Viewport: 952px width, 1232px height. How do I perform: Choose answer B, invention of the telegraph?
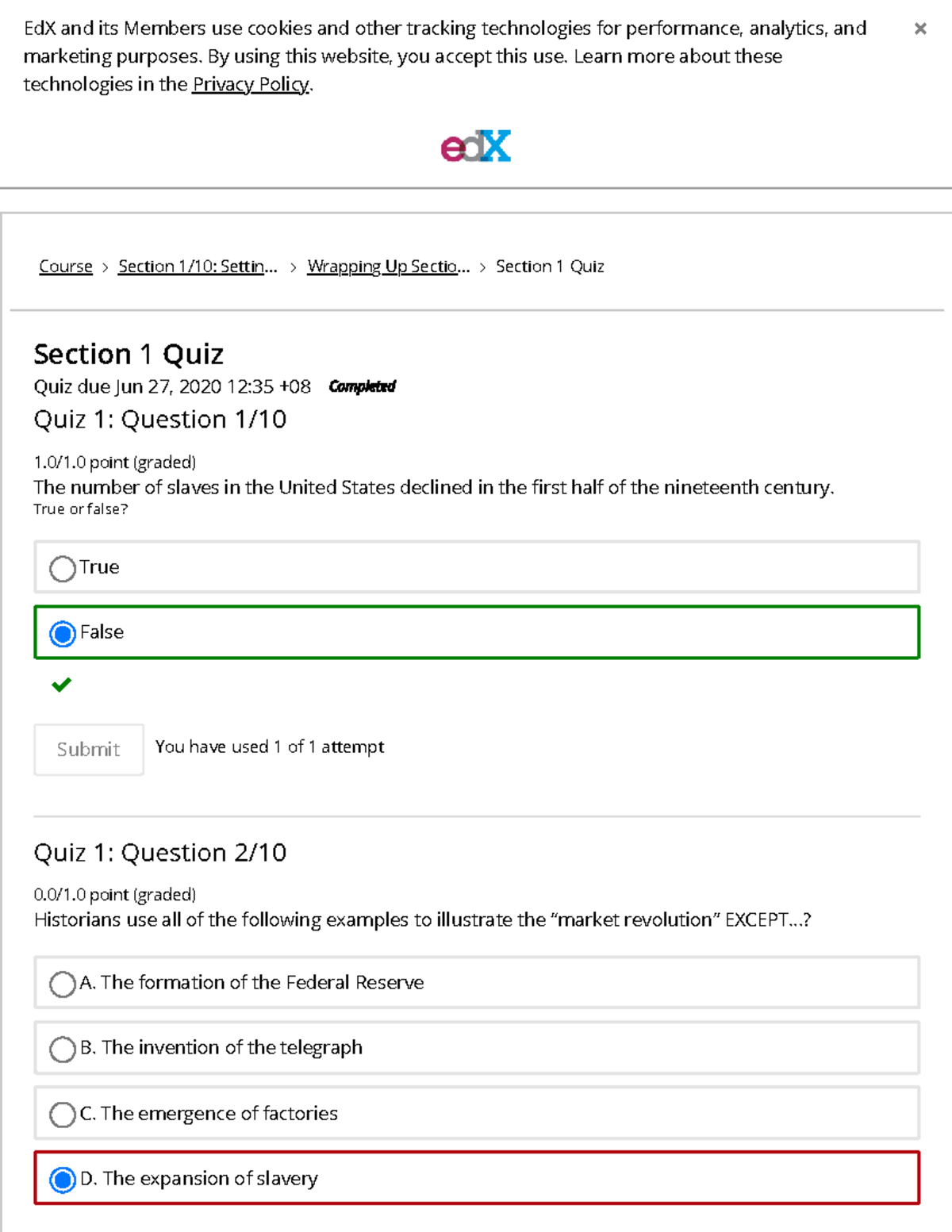(x=63, y=1050)
